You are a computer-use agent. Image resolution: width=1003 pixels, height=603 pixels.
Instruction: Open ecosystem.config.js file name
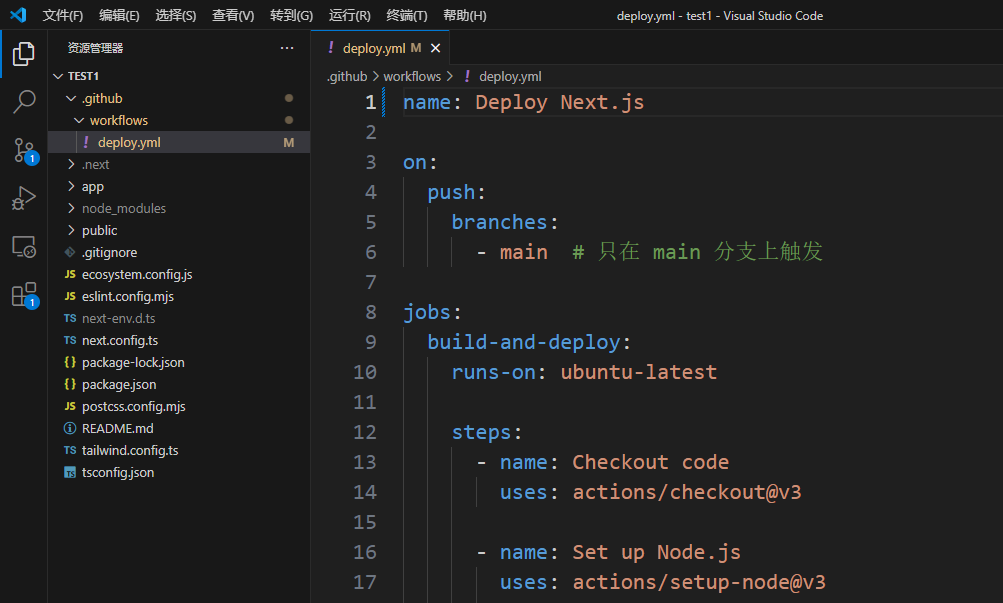137,274
